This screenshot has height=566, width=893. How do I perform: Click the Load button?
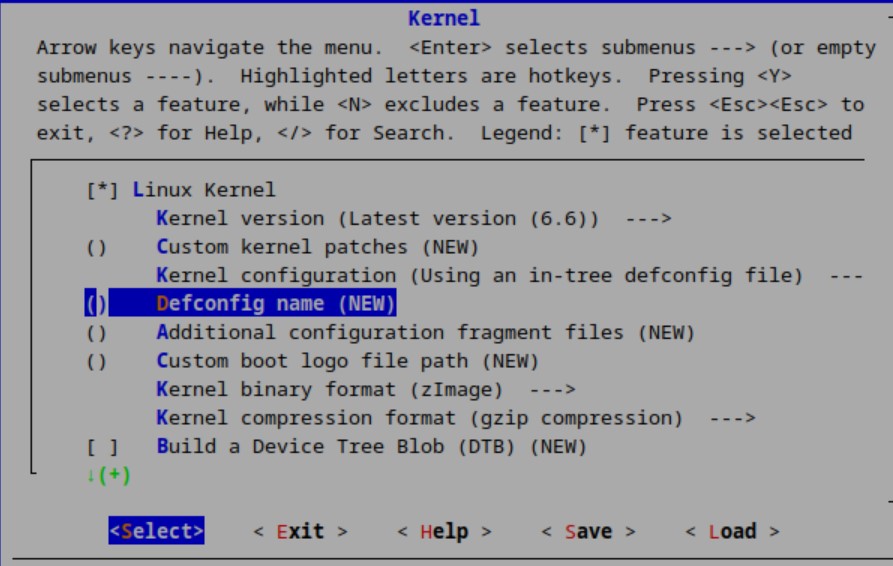click(732, 532)
